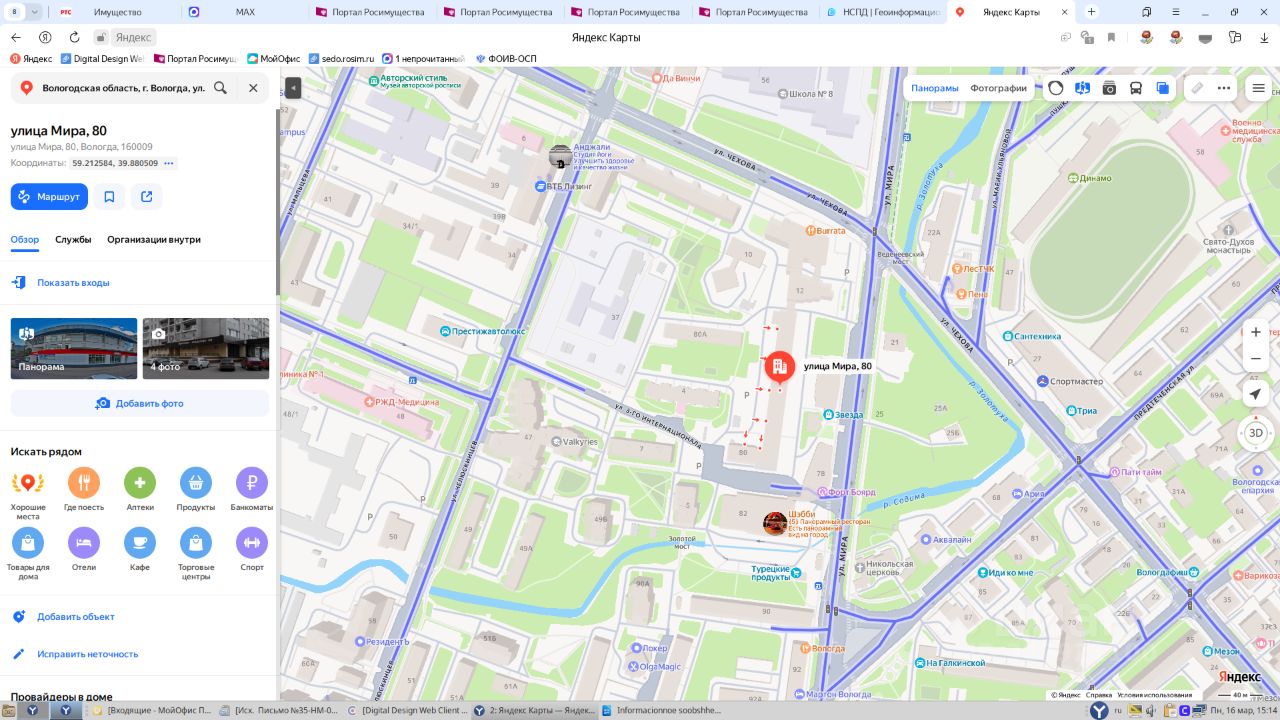Switch to Имущество browser tab

(117, 12)
